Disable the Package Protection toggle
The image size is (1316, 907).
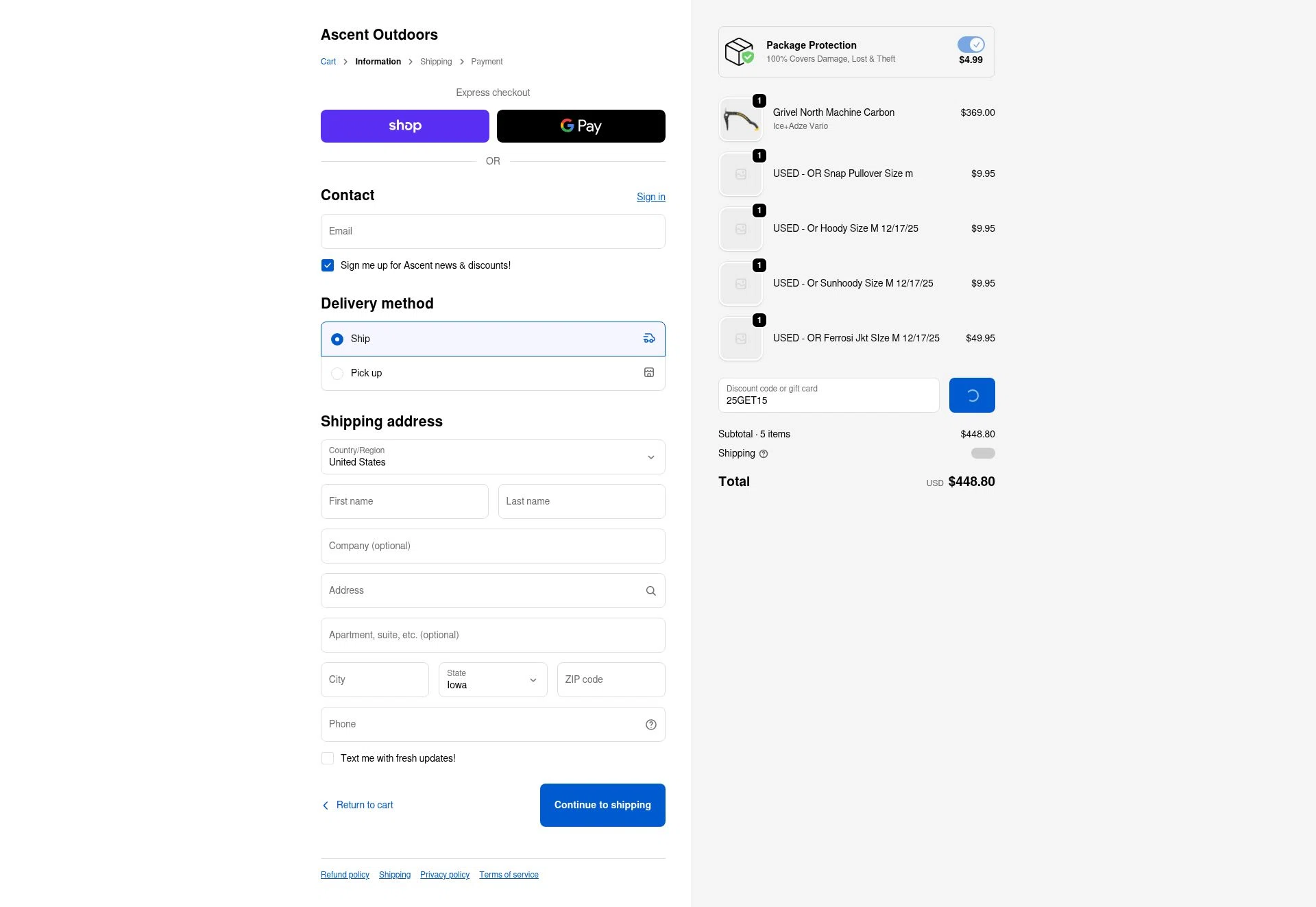(970, 44)
